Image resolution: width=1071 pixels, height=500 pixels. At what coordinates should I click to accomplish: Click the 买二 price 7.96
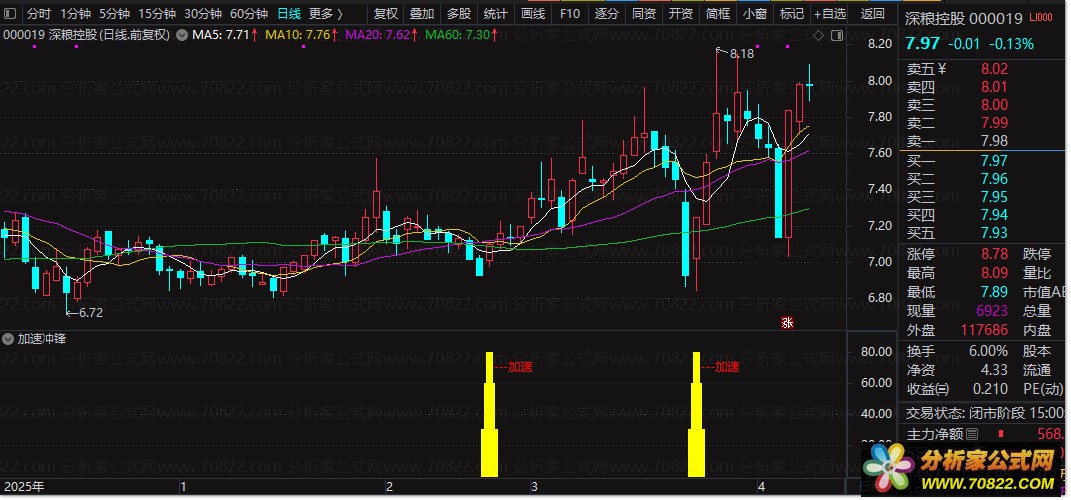point(994,179)
